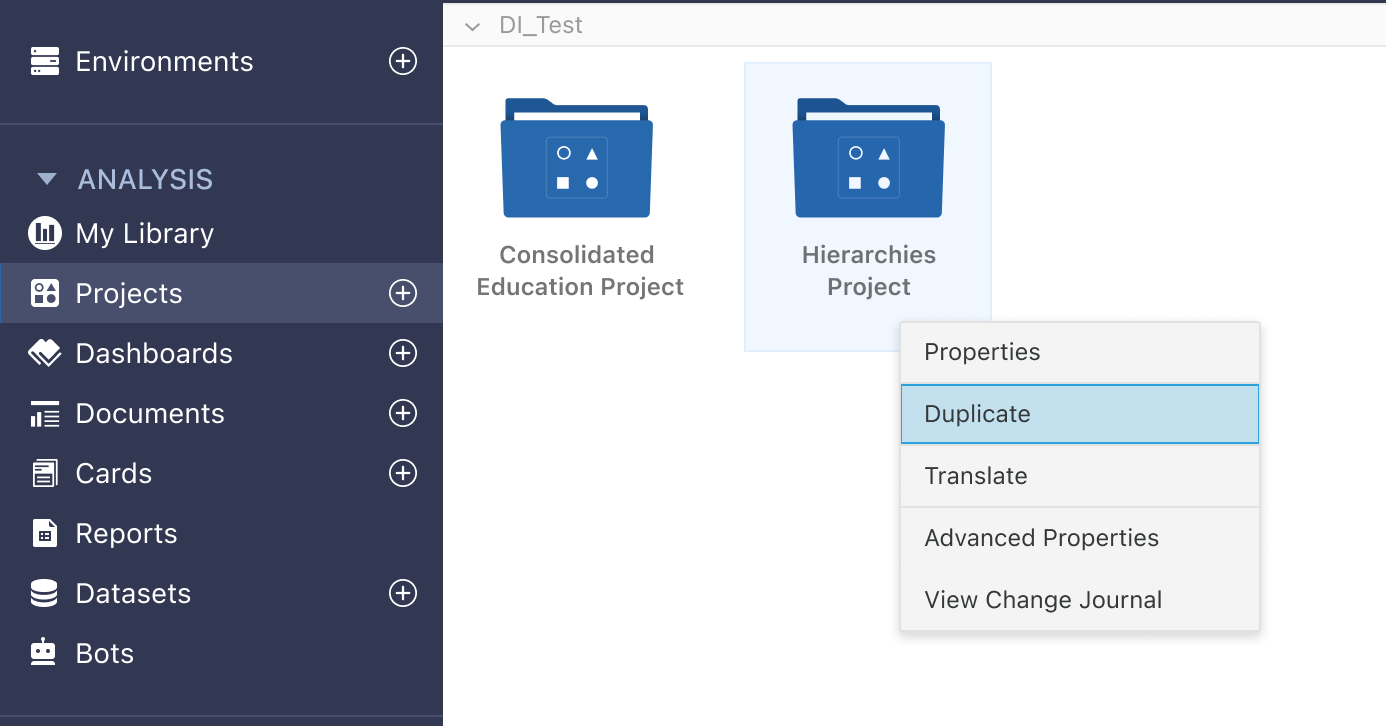Image resolution: width=1386 pixels, height=726 pixels.
Task: Click the plus icon beside Cards
Action: [402, 473]
